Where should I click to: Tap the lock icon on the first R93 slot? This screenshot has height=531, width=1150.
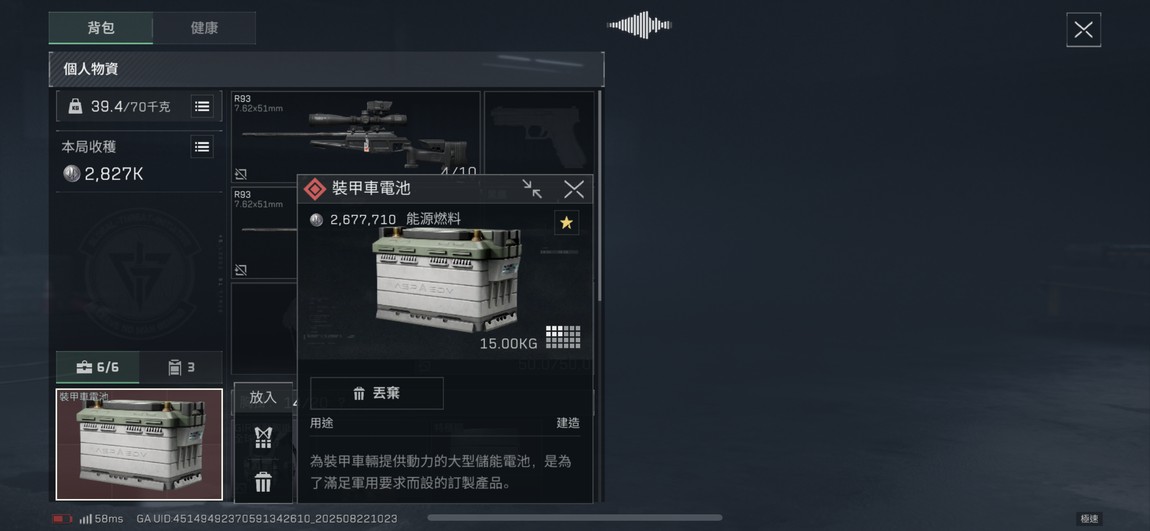[x=241, y=174]
